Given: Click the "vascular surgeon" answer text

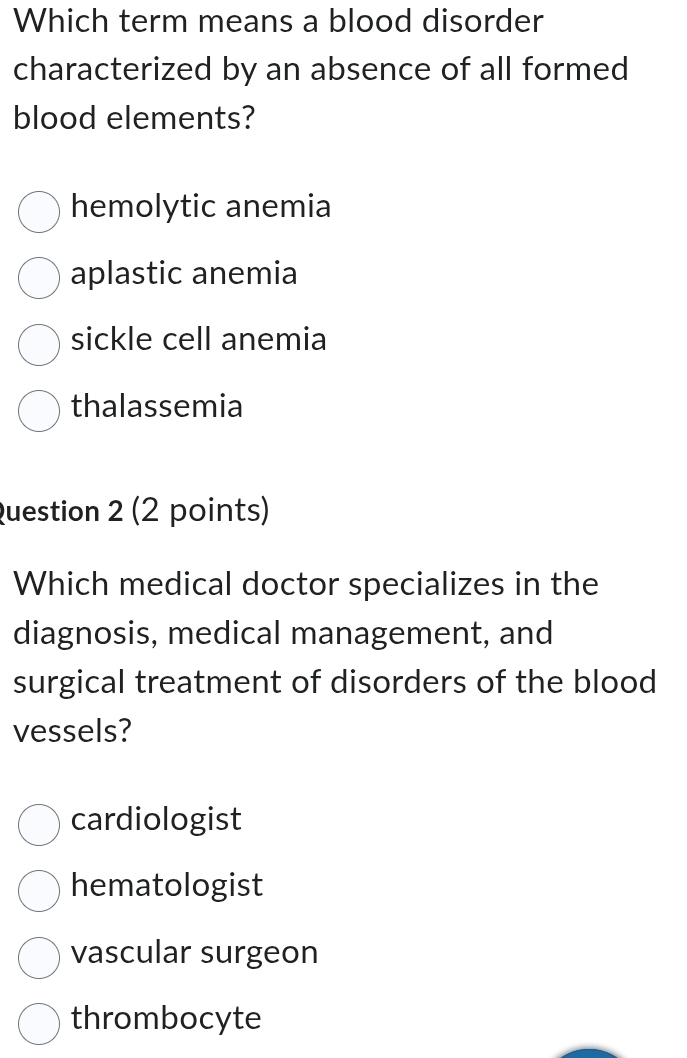Looking at the screenshot, I should (x=194, y=952).
